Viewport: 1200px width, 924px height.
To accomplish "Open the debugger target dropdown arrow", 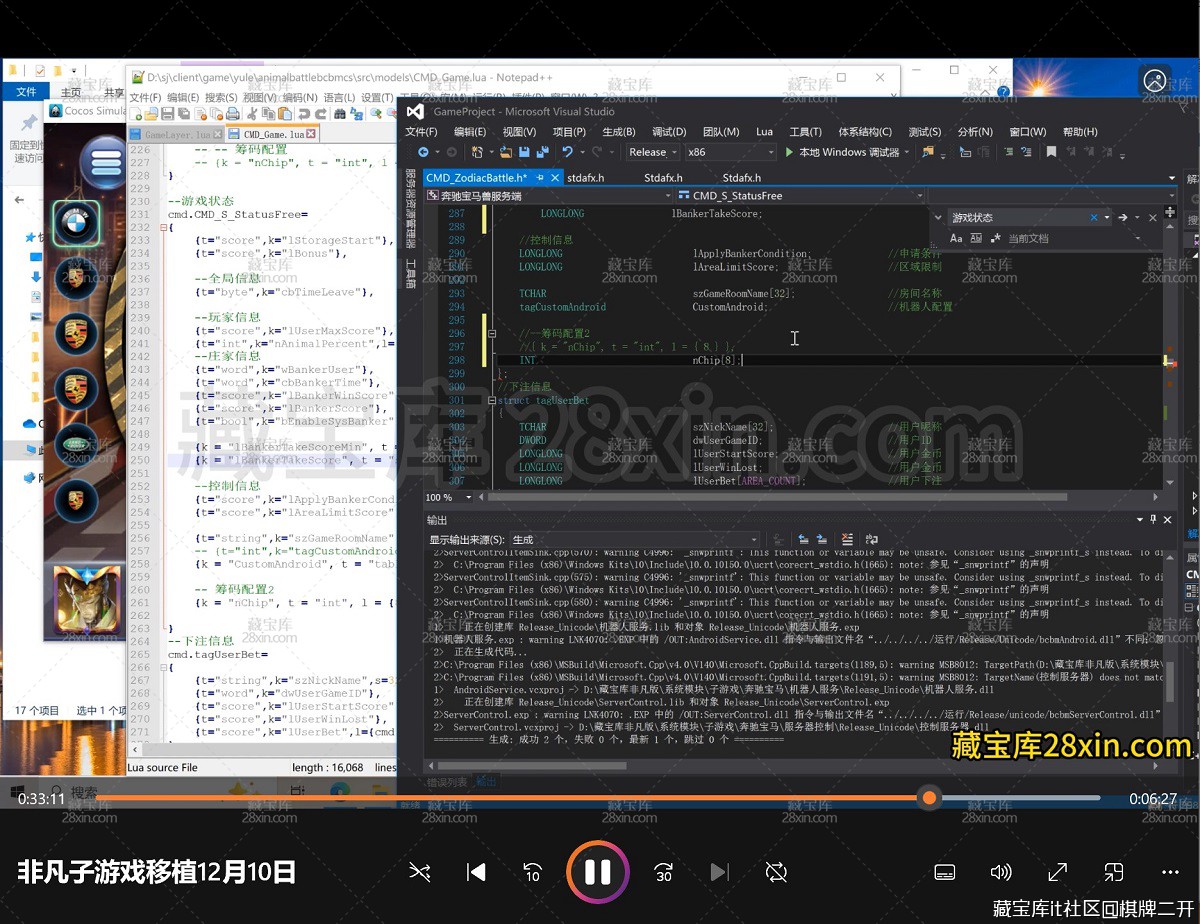I will point(906,152).
